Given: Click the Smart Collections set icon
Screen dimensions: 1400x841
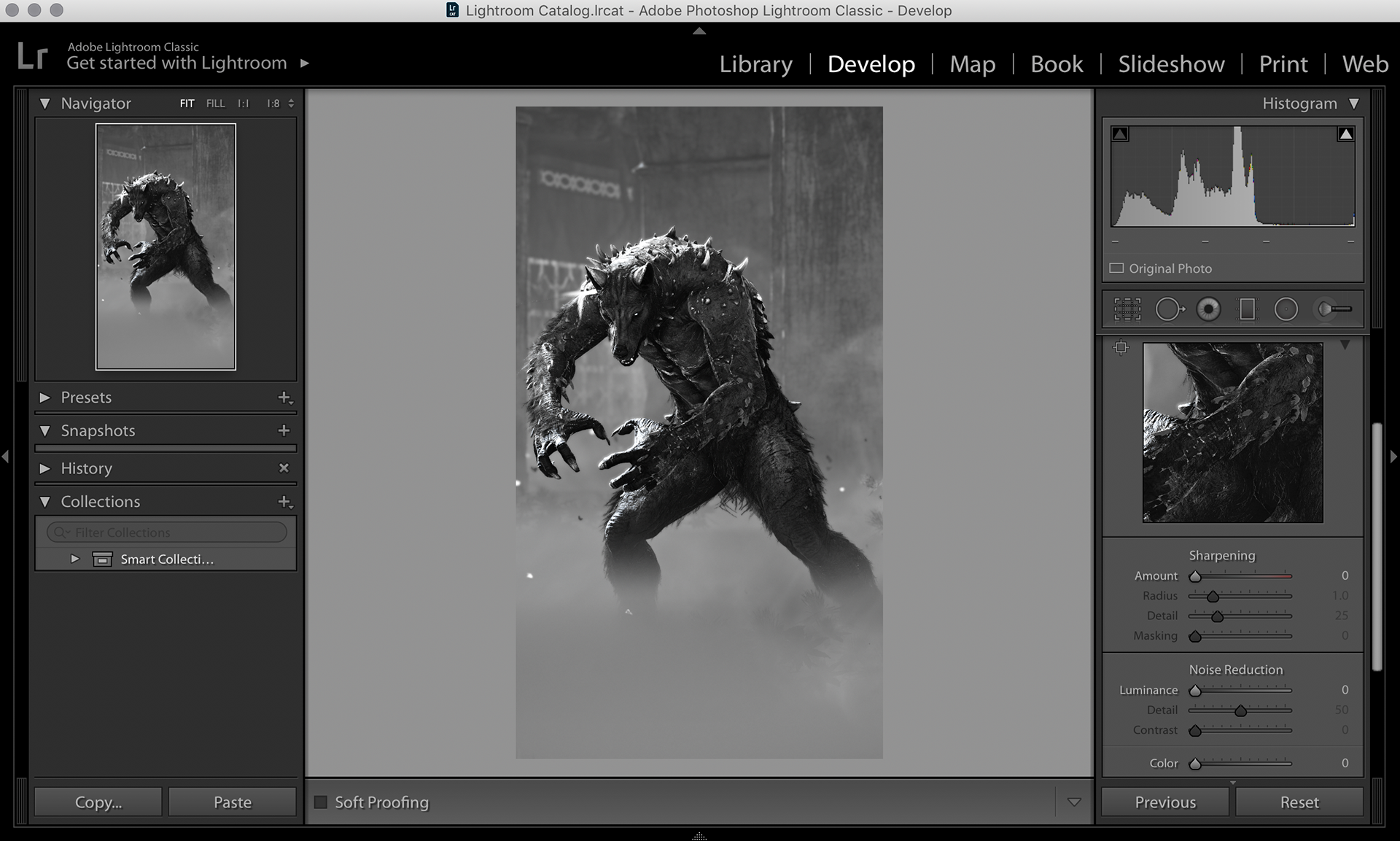Looking at the screenshot, I should pyautogui.click(x=102, y=559).
